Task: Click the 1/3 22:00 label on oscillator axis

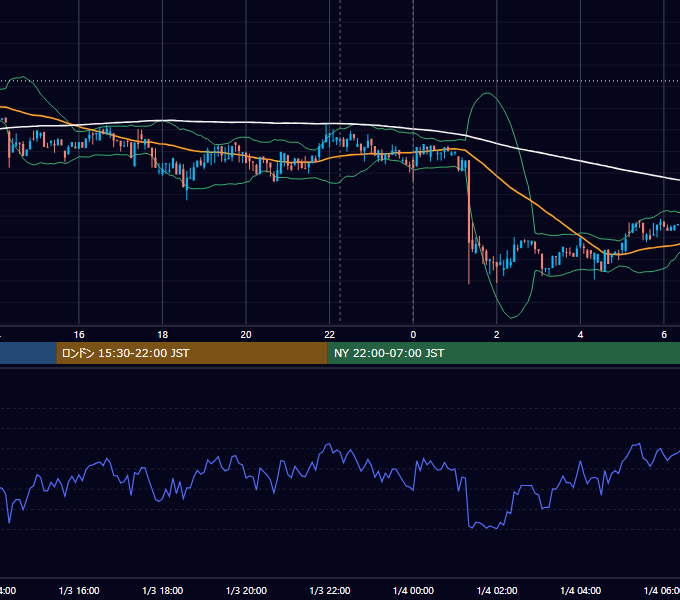Action: 330,590
